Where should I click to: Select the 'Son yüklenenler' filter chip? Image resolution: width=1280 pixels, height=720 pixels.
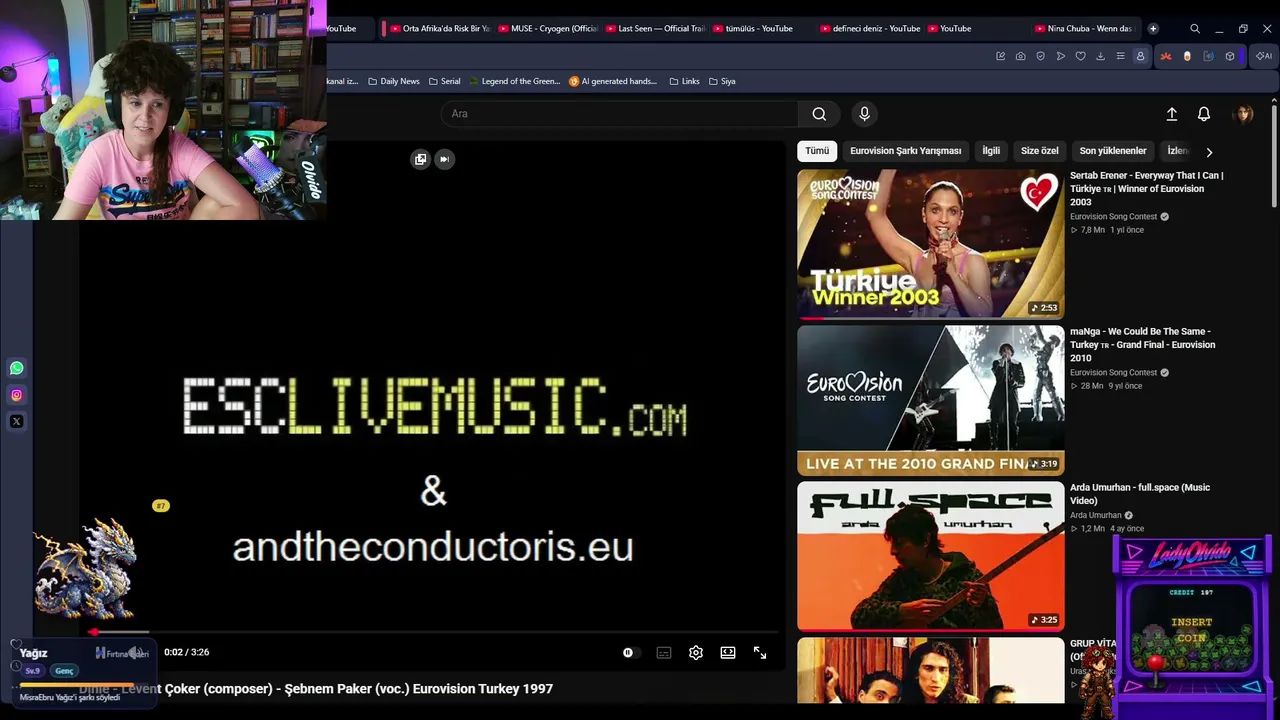click(1113, 151)
